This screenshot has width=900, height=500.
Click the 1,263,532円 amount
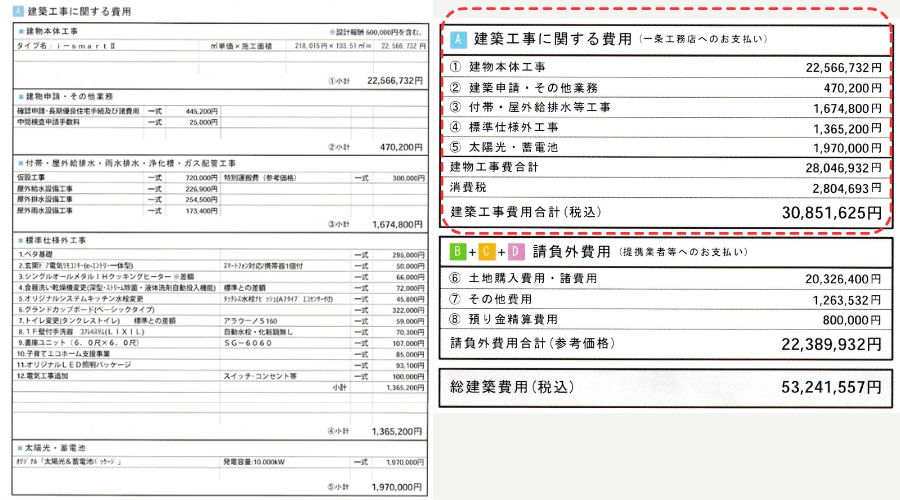(x=847, y=300)
